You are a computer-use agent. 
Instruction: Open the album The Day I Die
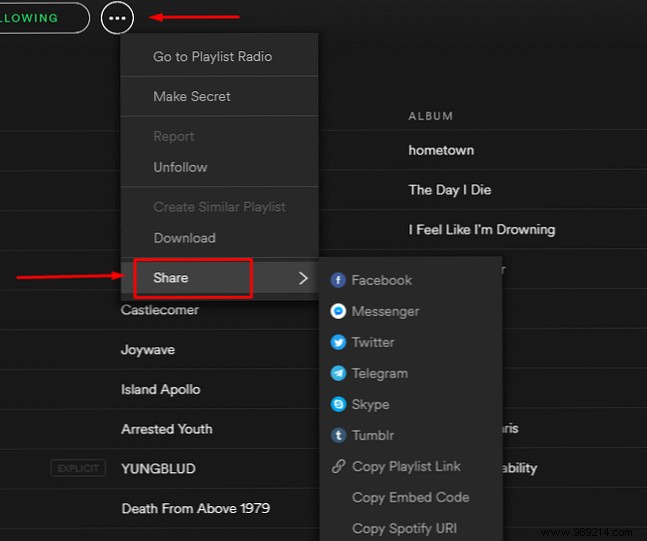coord(450,190)
